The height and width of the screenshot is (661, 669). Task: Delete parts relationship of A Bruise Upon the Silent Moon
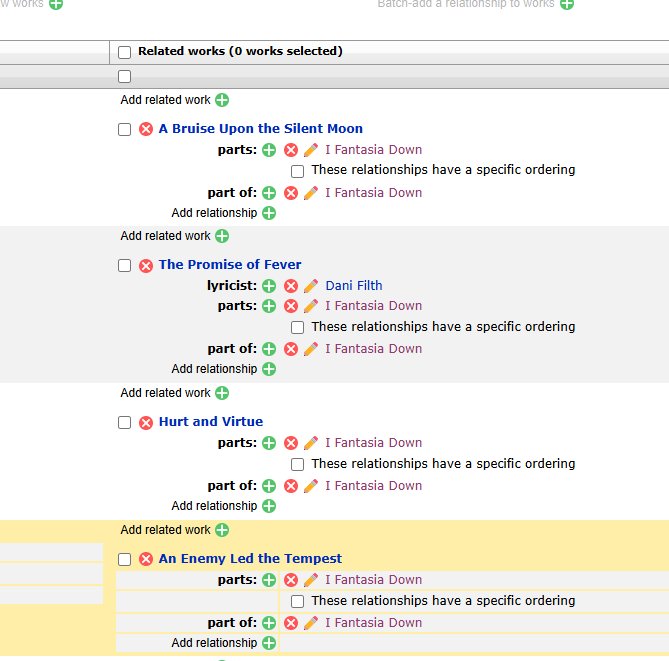coord(291,150)
